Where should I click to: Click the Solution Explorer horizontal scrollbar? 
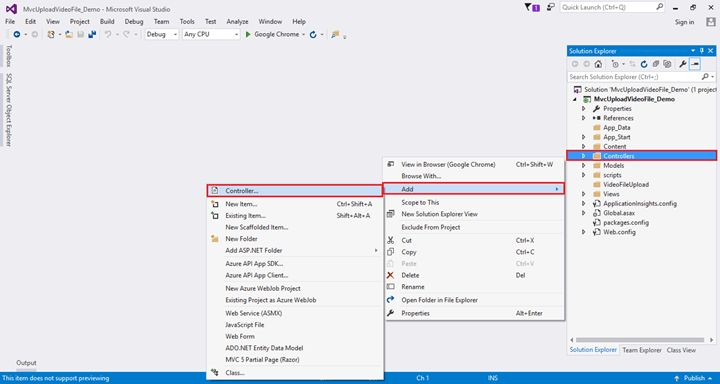tap(640, 340)
